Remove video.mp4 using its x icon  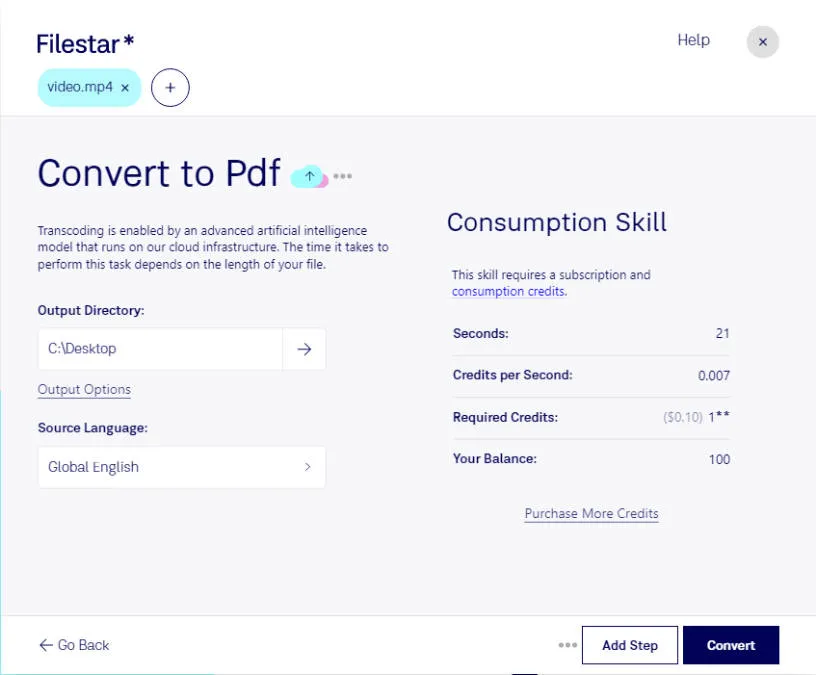pyautogui.click(x=125, y=88)
